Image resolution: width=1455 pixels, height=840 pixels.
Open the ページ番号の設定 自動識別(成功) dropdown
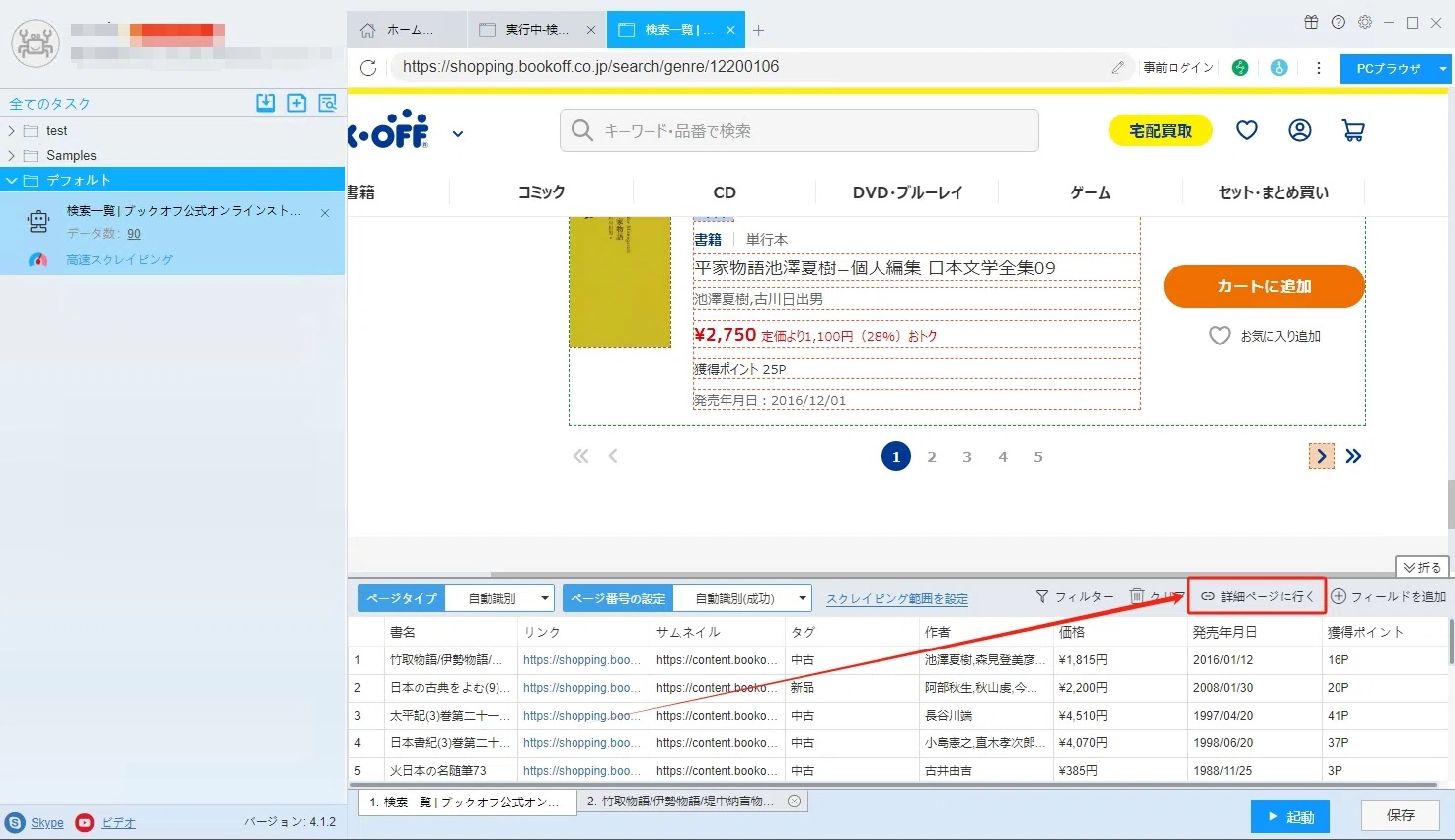[x=742, y=598]
